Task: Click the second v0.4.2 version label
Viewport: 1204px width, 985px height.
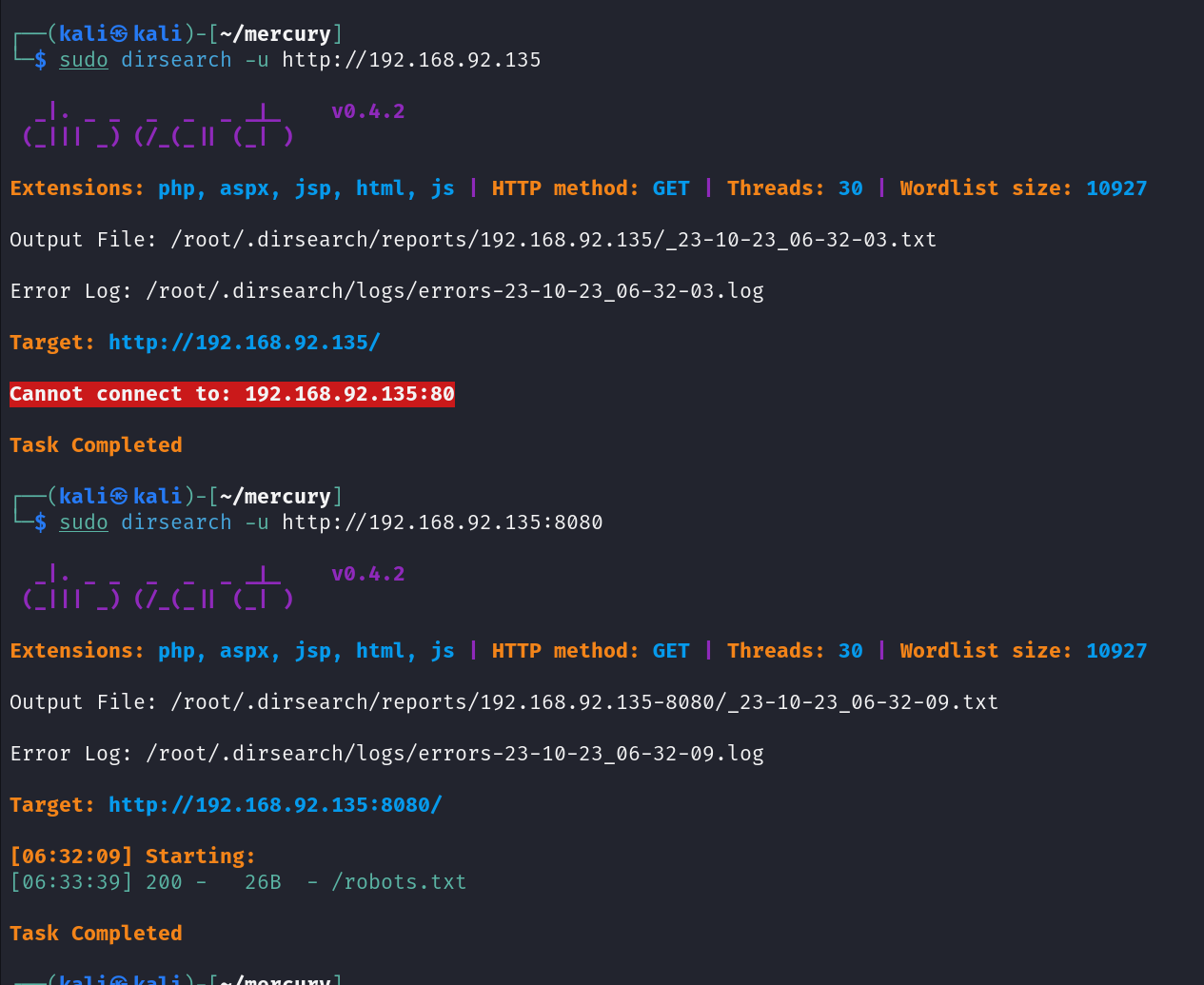Action: [367, 574]
